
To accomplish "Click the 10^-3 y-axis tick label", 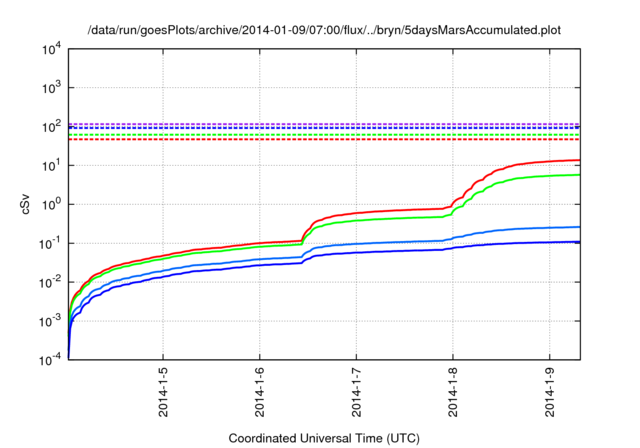I will (50, 321).
